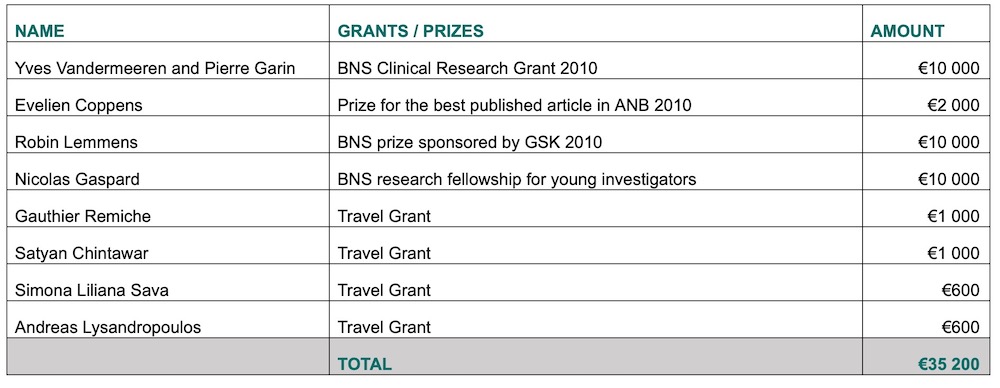Click the BNS Clinical Research Grant 2010 cell
Image resolution: width=1000 pixels, height=388 pixels.
[x=596, y=61]
